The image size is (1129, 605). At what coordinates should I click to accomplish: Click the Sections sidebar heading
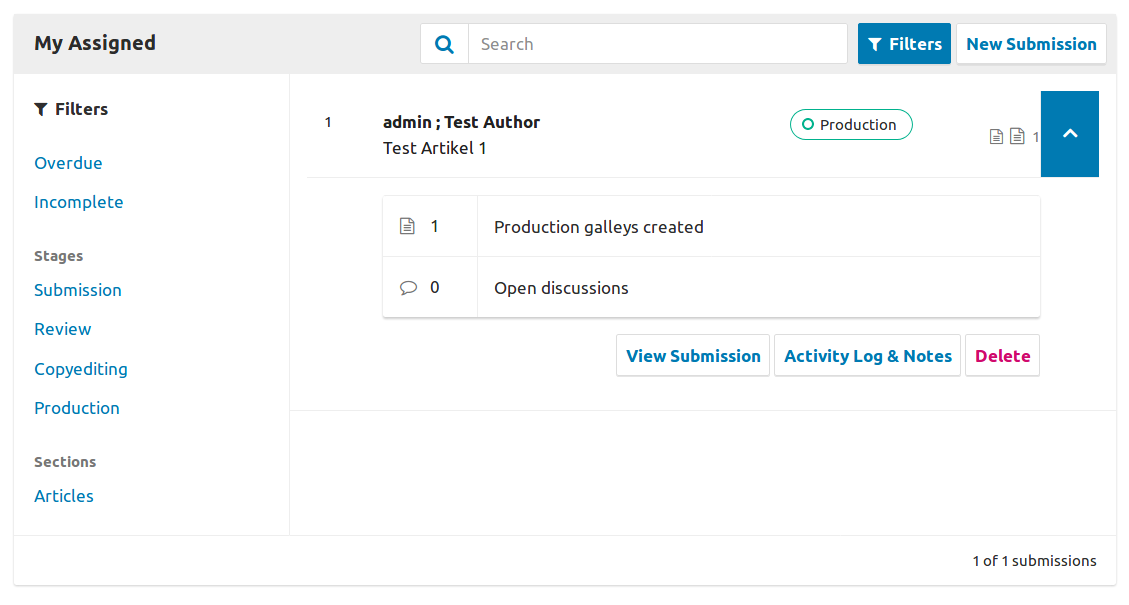[65, 462]
